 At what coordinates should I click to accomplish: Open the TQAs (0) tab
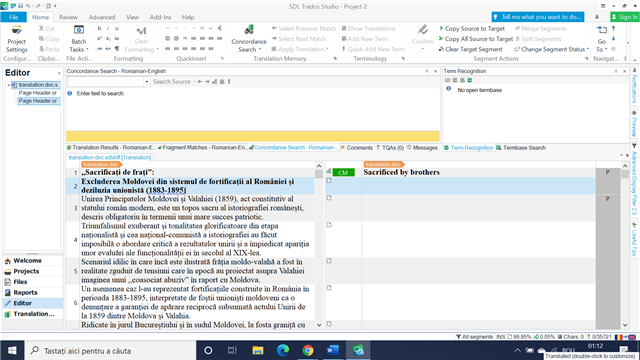coord(390,148)
